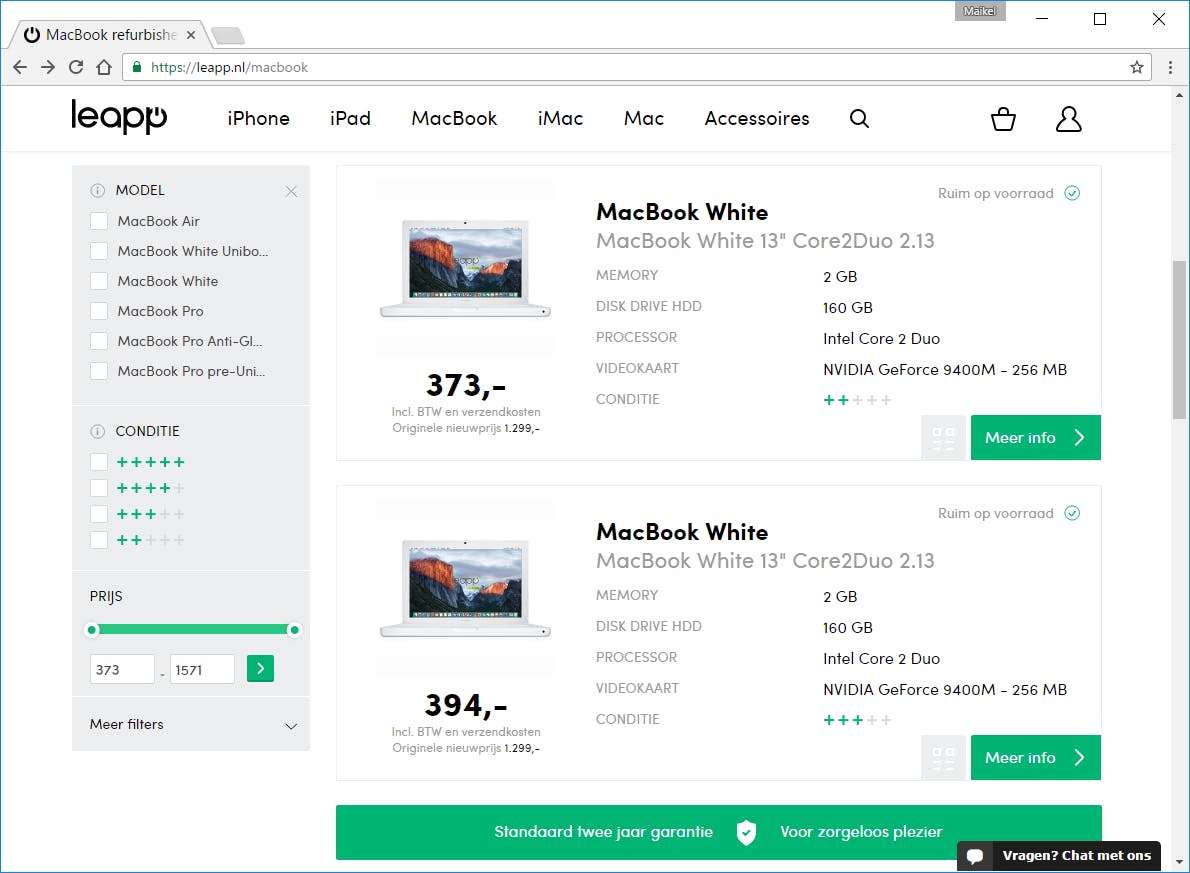
Task: Open the iPhone menu
Action: (x=258, y=118)
